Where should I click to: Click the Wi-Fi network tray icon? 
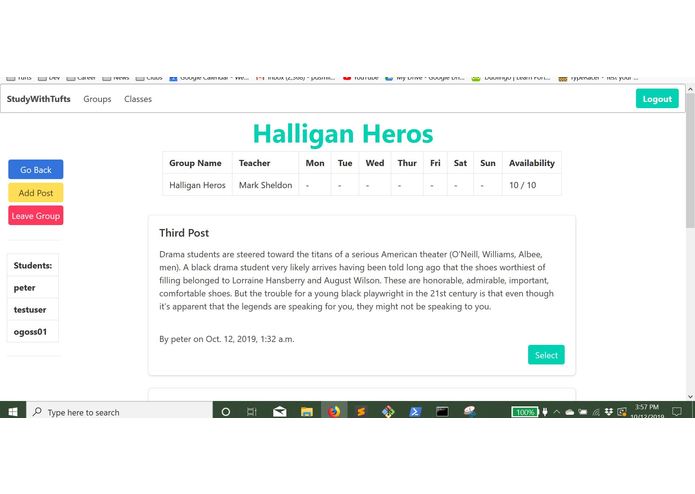pyautogui.click(x=596, y=412)
